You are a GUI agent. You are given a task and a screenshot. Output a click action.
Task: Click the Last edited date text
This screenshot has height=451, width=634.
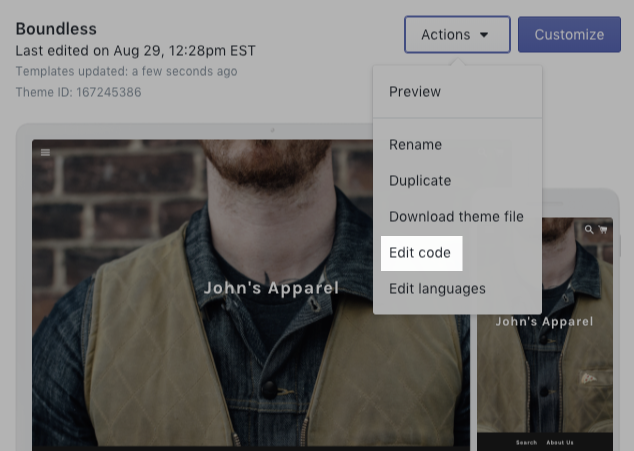[135, 51]
